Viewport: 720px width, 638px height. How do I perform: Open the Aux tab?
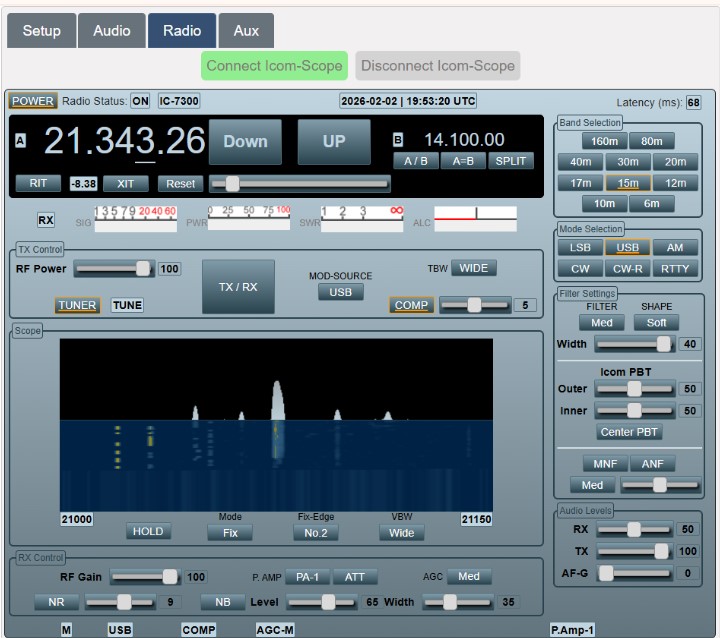point(246,30)
